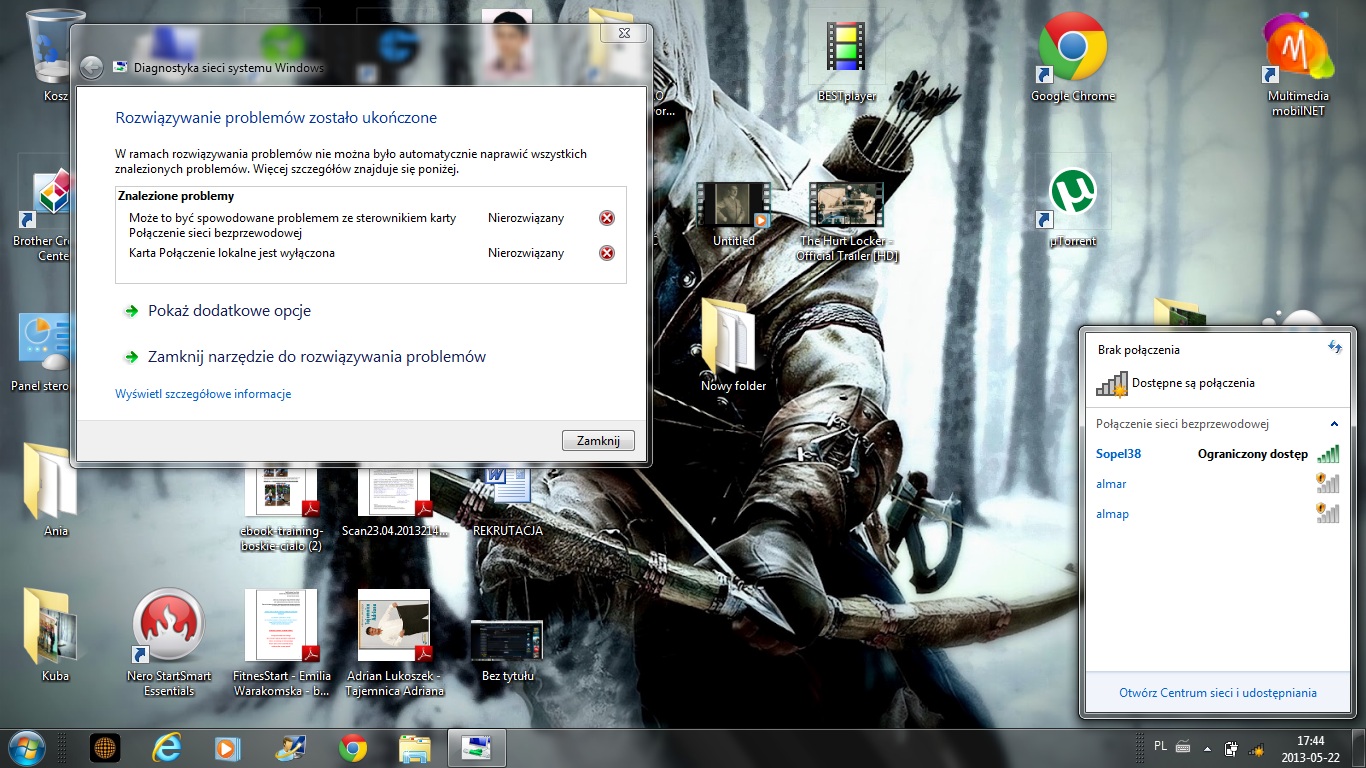Click the Windows Start button

[27, 747]
